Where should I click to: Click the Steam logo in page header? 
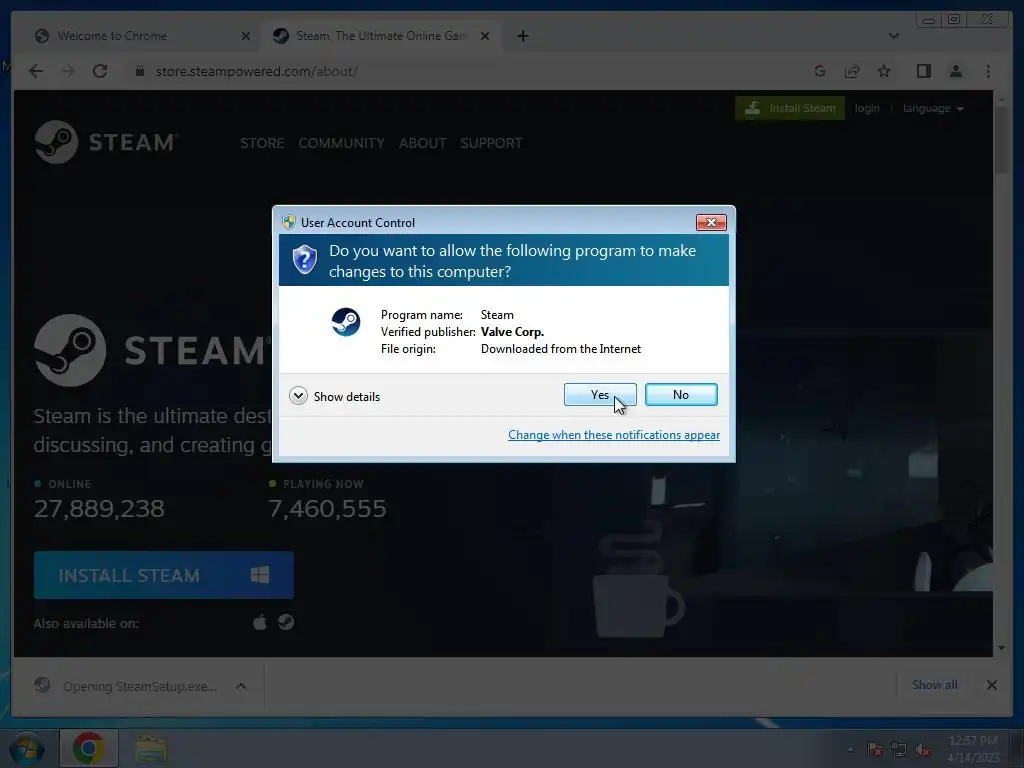[x=106, y=142]
